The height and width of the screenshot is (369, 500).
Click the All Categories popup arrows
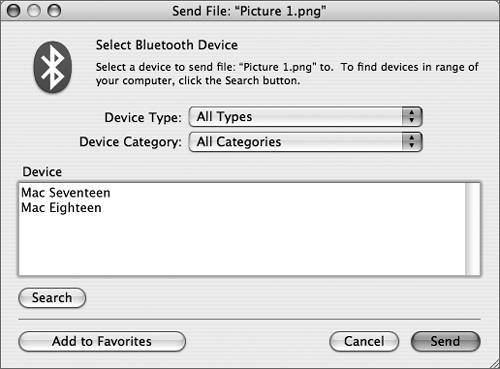click(x=412, y=142)
